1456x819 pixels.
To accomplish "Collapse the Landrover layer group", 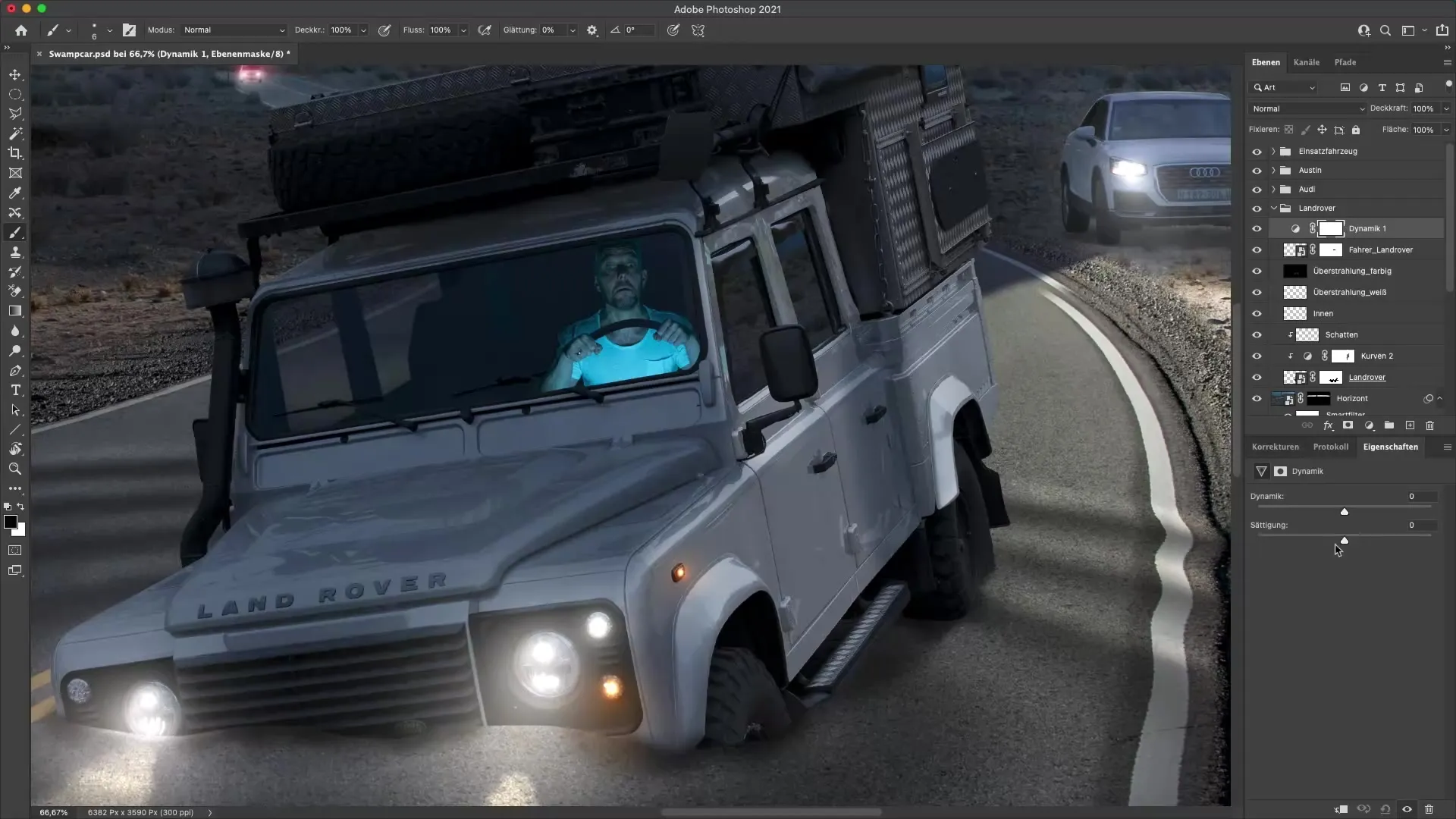I will (1273, 208).
